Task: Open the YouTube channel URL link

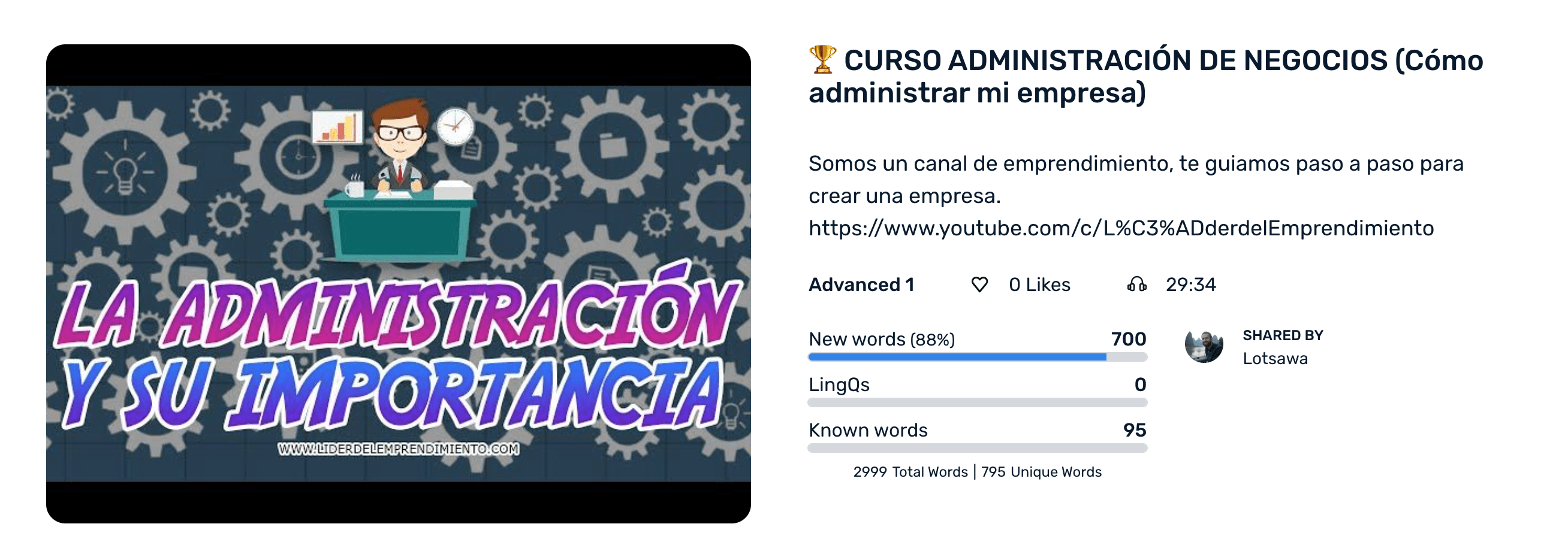Action: point(1121,228)
